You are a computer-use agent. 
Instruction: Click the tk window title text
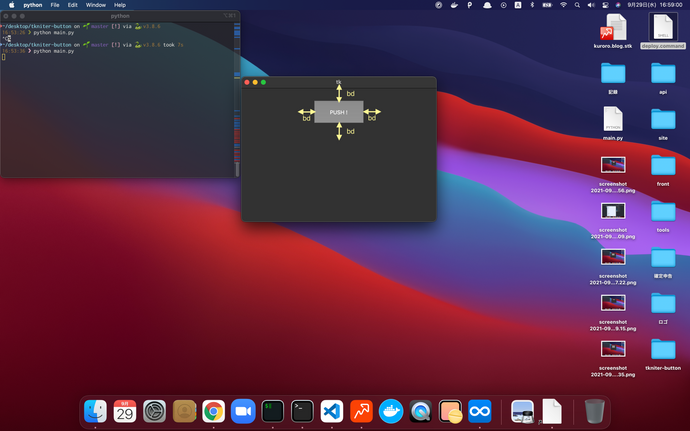click(x=338, y=82)
